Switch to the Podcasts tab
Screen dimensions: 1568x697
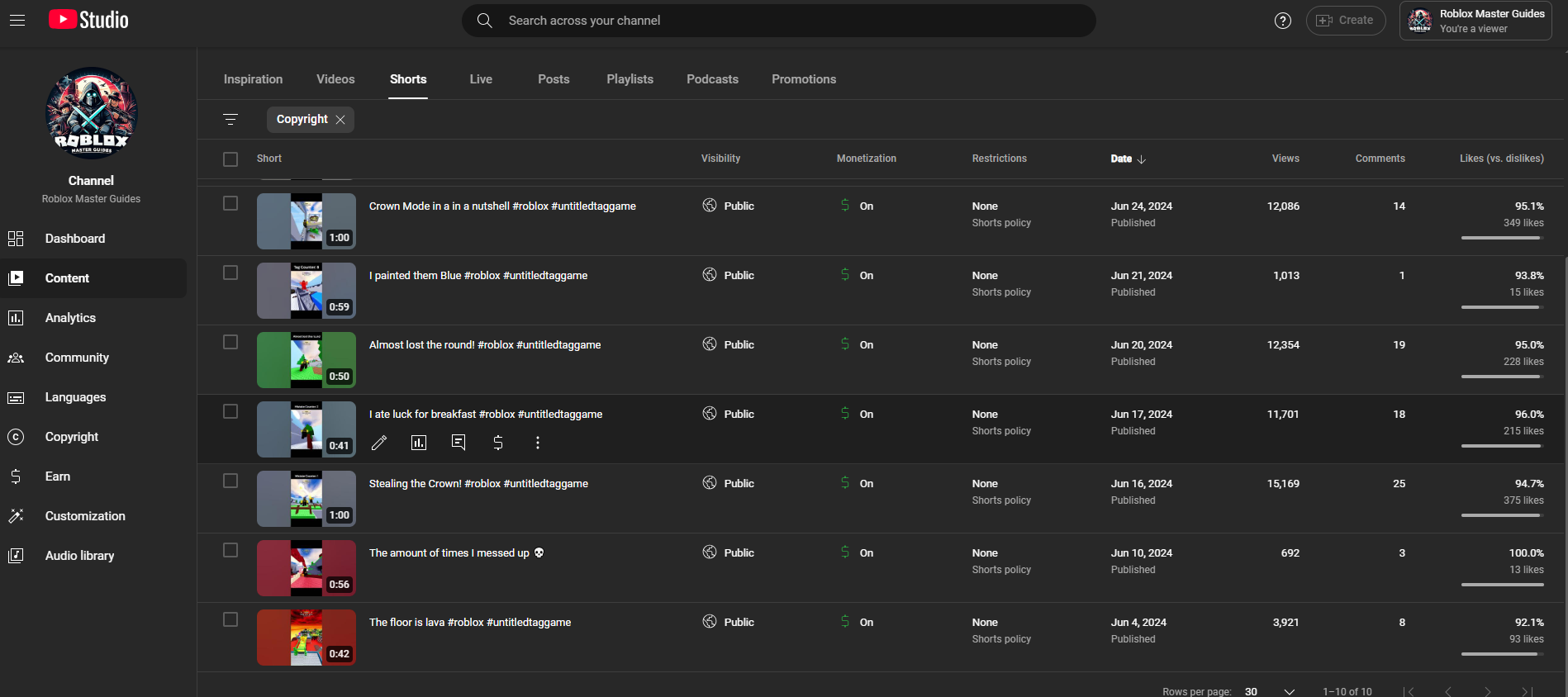point(712,79)
